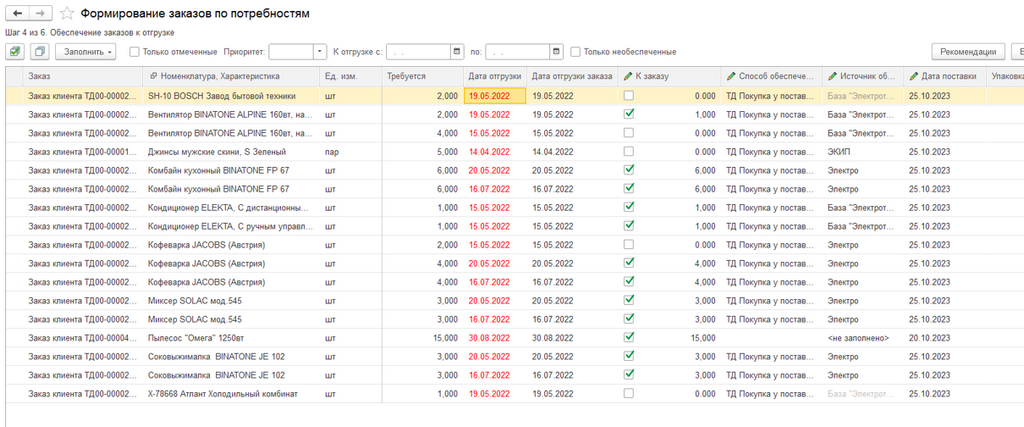Viewport: 1024px width, 427px height.
Task: Click the forward navigation arrow
Action: point(40,13)
